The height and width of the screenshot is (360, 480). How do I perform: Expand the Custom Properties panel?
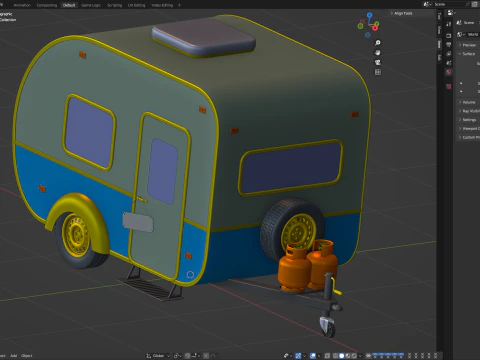click(468, 137)
